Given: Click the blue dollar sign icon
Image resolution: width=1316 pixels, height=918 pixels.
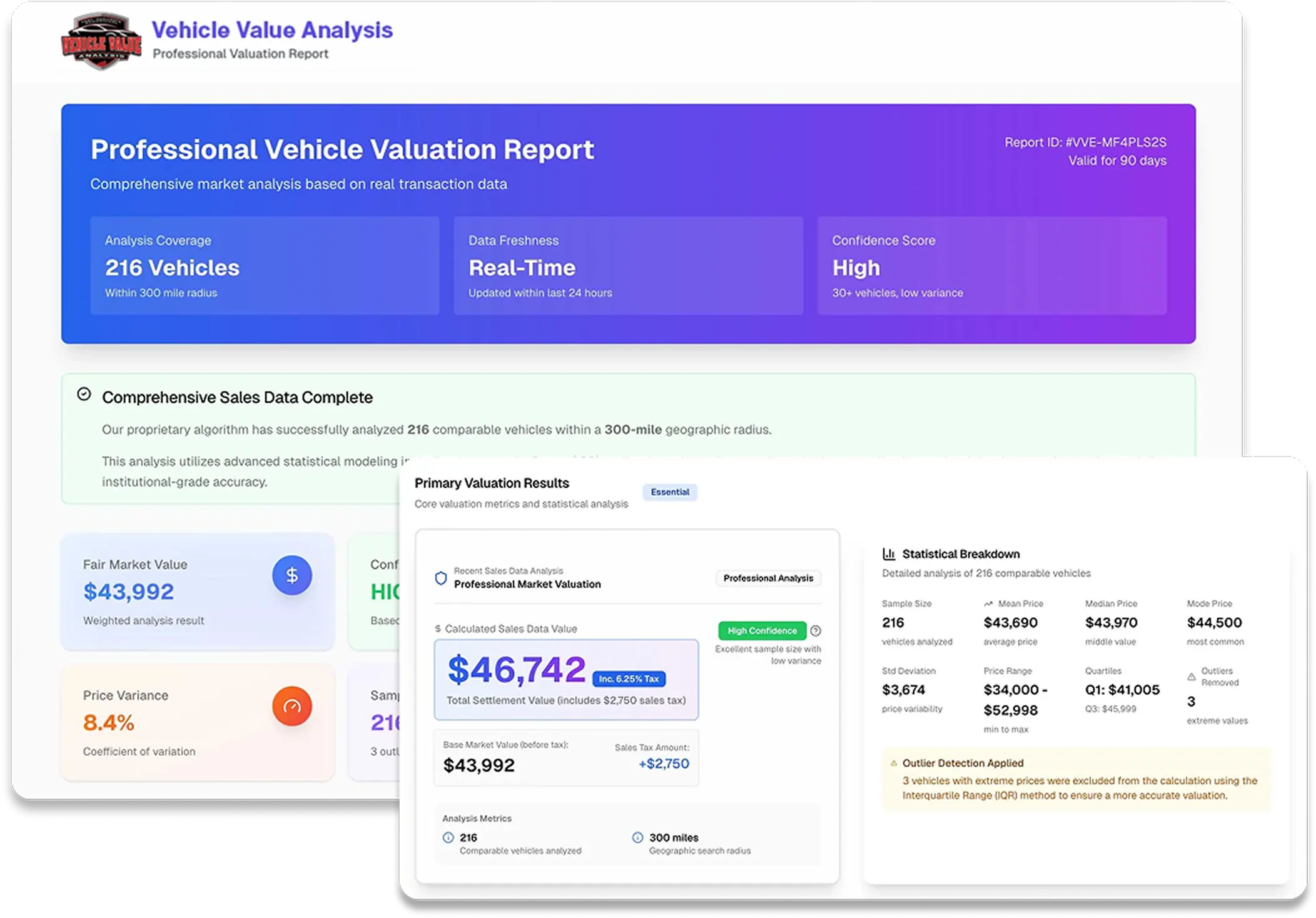Looking at the screenshot, I should tap(291, 575).
